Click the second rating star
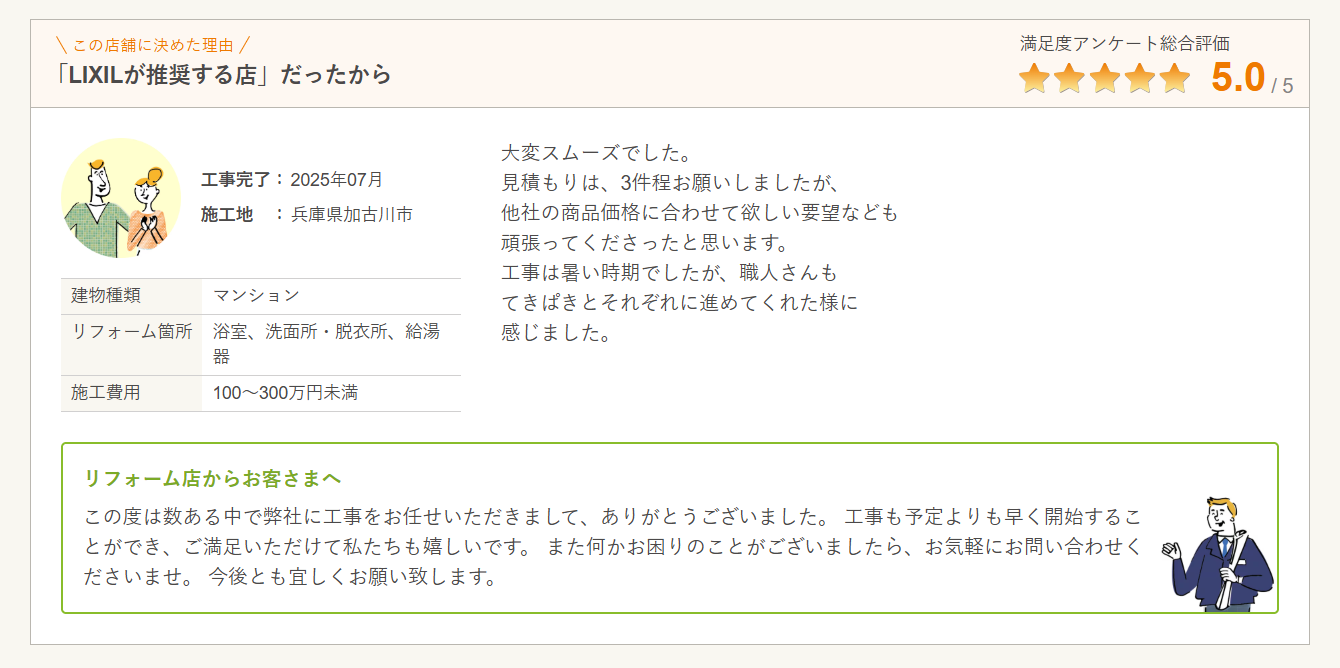 coord(1069,78)
